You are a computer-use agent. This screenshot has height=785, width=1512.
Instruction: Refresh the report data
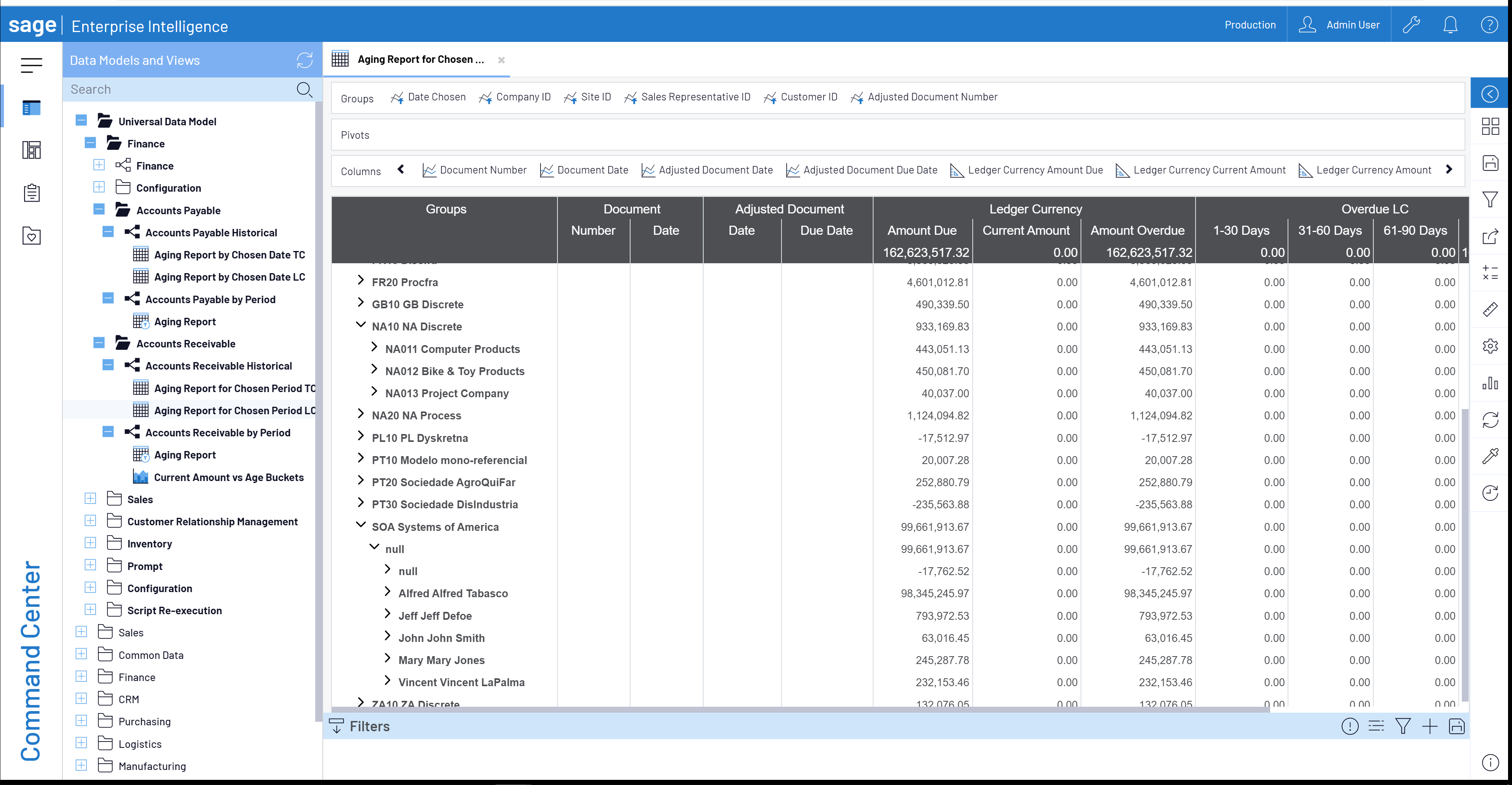pyautogui.click(x=1490, y=420)
